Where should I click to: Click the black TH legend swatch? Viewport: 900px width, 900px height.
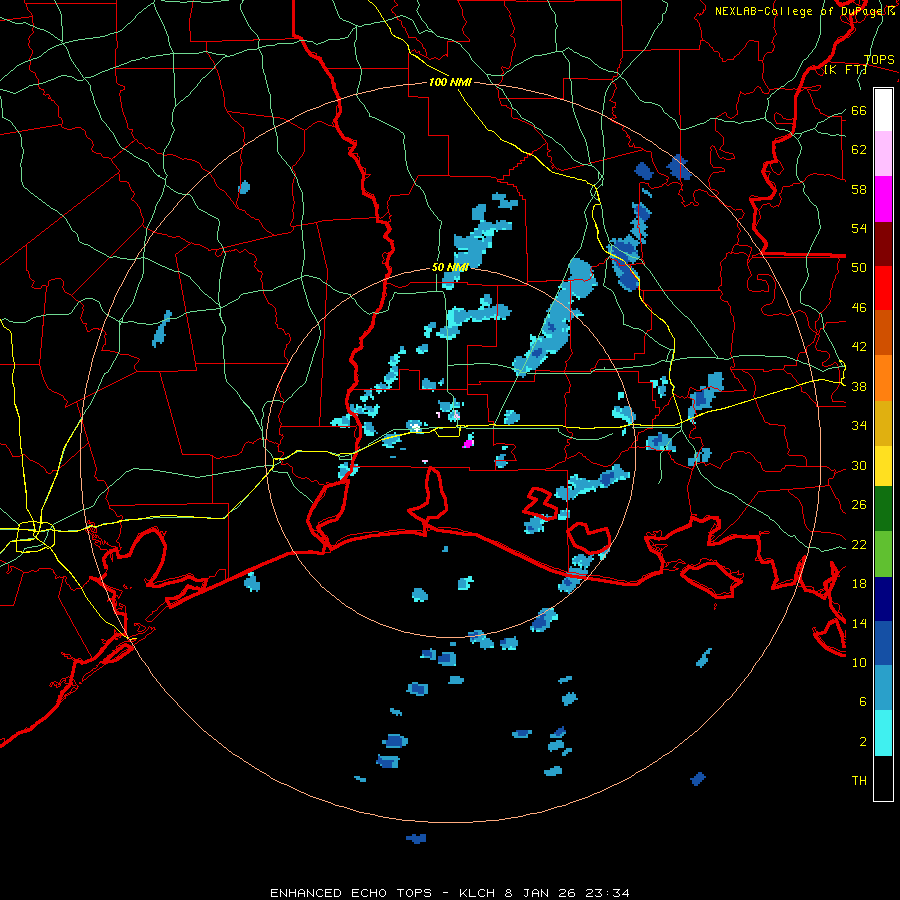click(883, 778)
